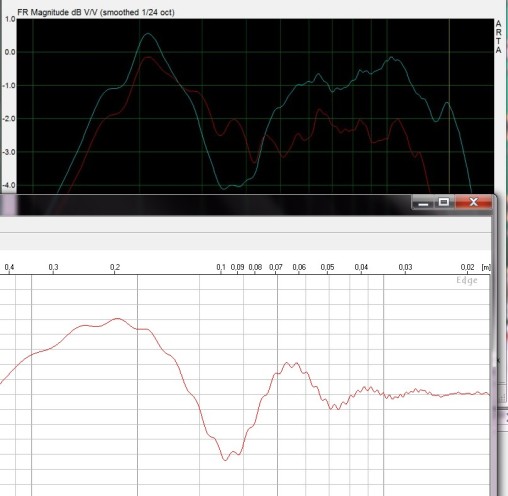Maximize the Edge graph window

pos(444,202)
